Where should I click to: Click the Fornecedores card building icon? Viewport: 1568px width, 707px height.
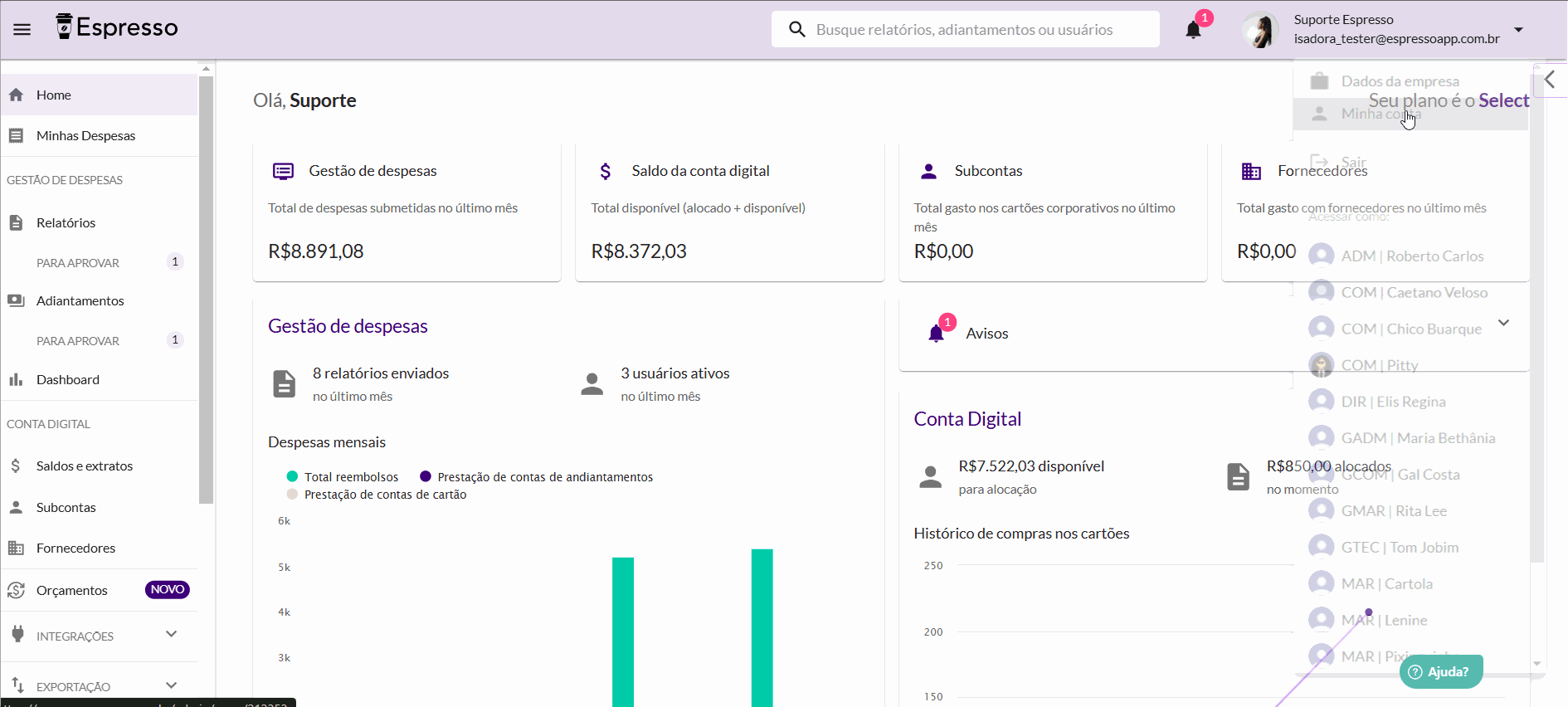click(1251, 172)
